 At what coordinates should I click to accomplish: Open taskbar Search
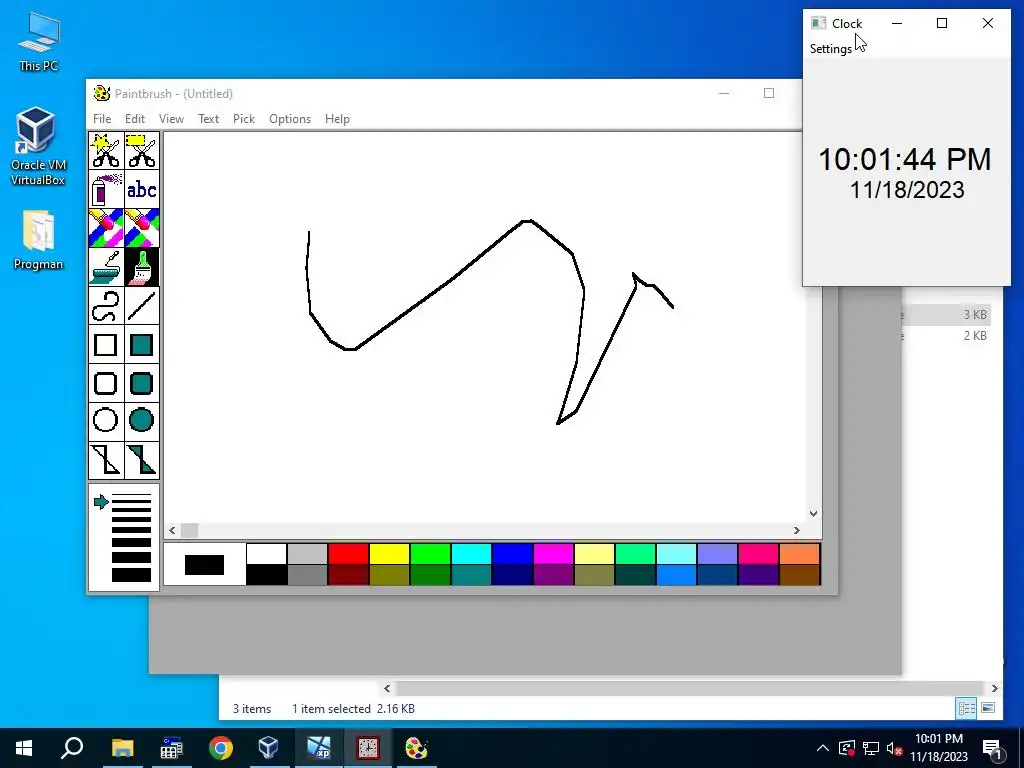click(x=72, y=748)
